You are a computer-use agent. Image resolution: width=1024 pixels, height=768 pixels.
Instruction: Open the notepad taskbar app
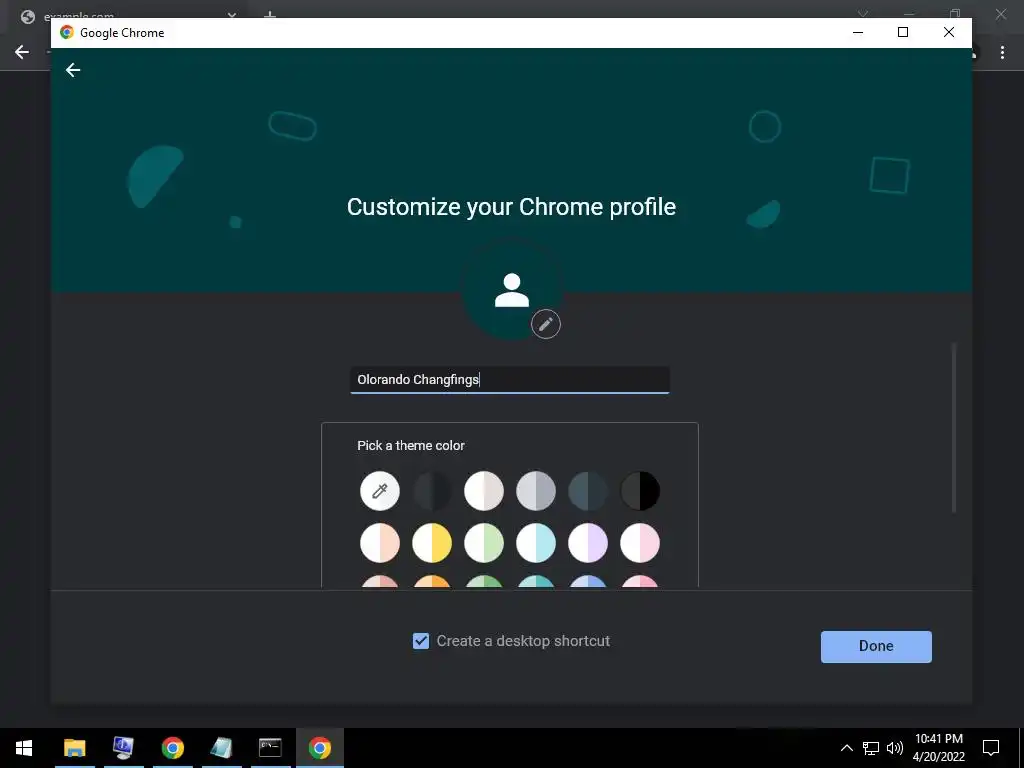pos(221,748)
